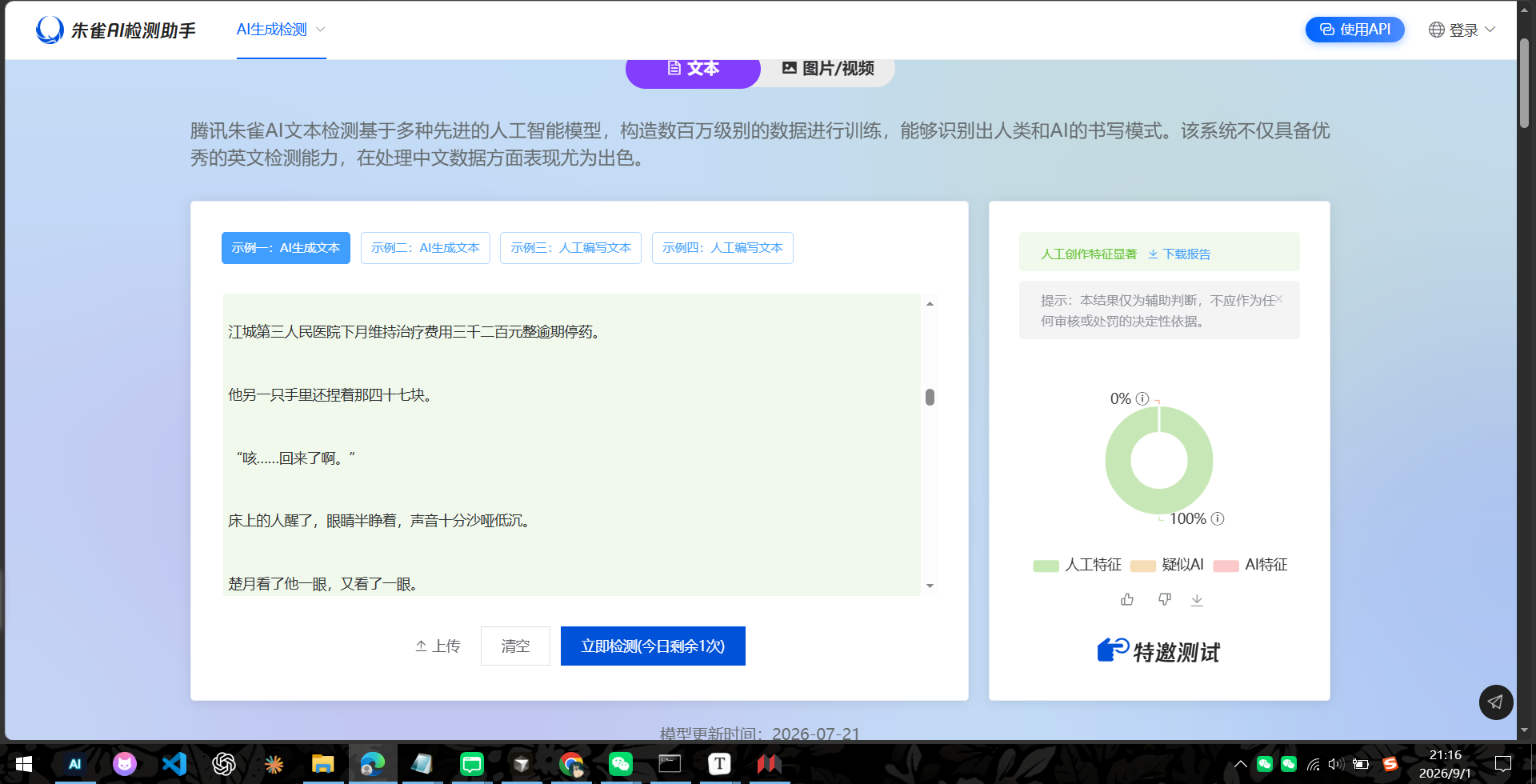Click the thumbs-up feedback icon
1536x784 pixels.
click(x=1127, y=599)
